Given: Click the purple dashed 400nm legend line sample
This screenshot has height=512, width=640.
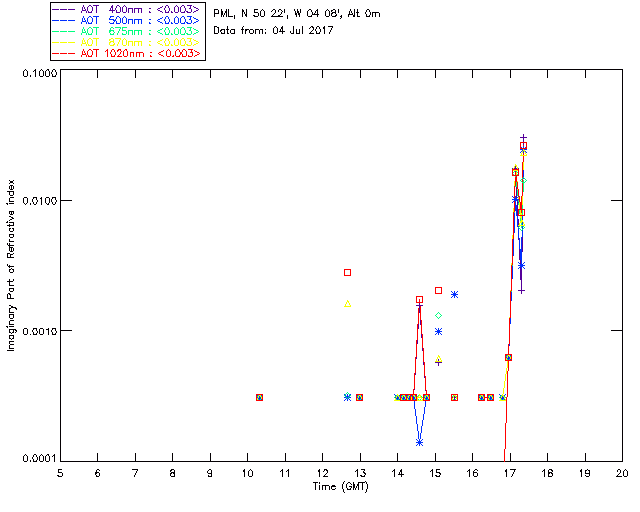Looking at the screenshot, I should (x=64, y=9).
